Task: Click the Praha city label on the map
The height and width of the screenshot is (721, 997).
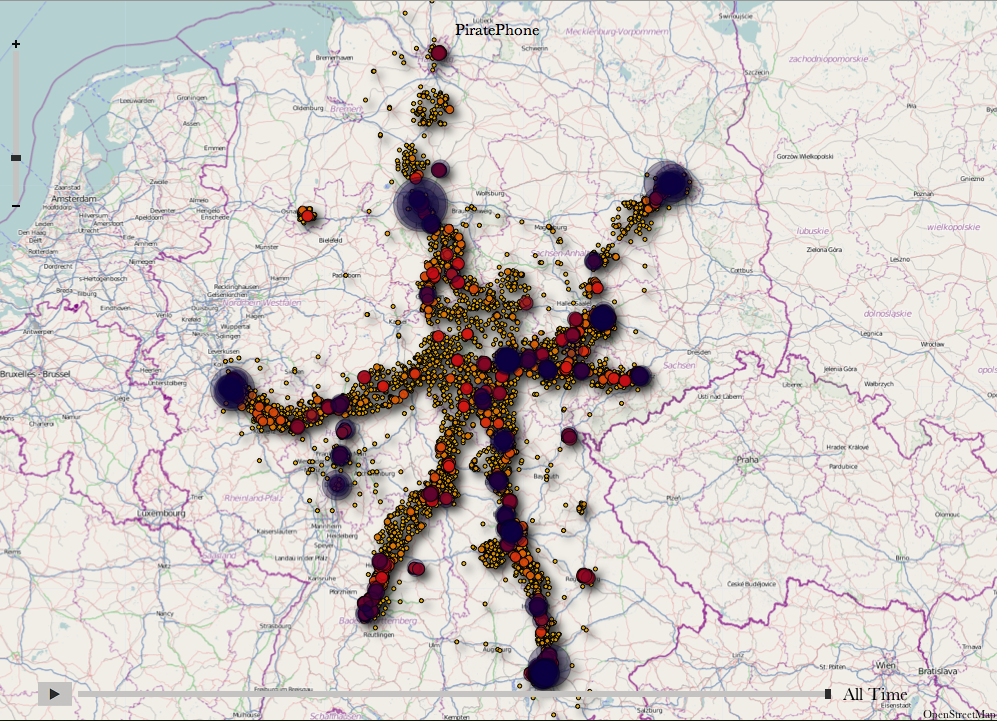Action: point(748,460)
